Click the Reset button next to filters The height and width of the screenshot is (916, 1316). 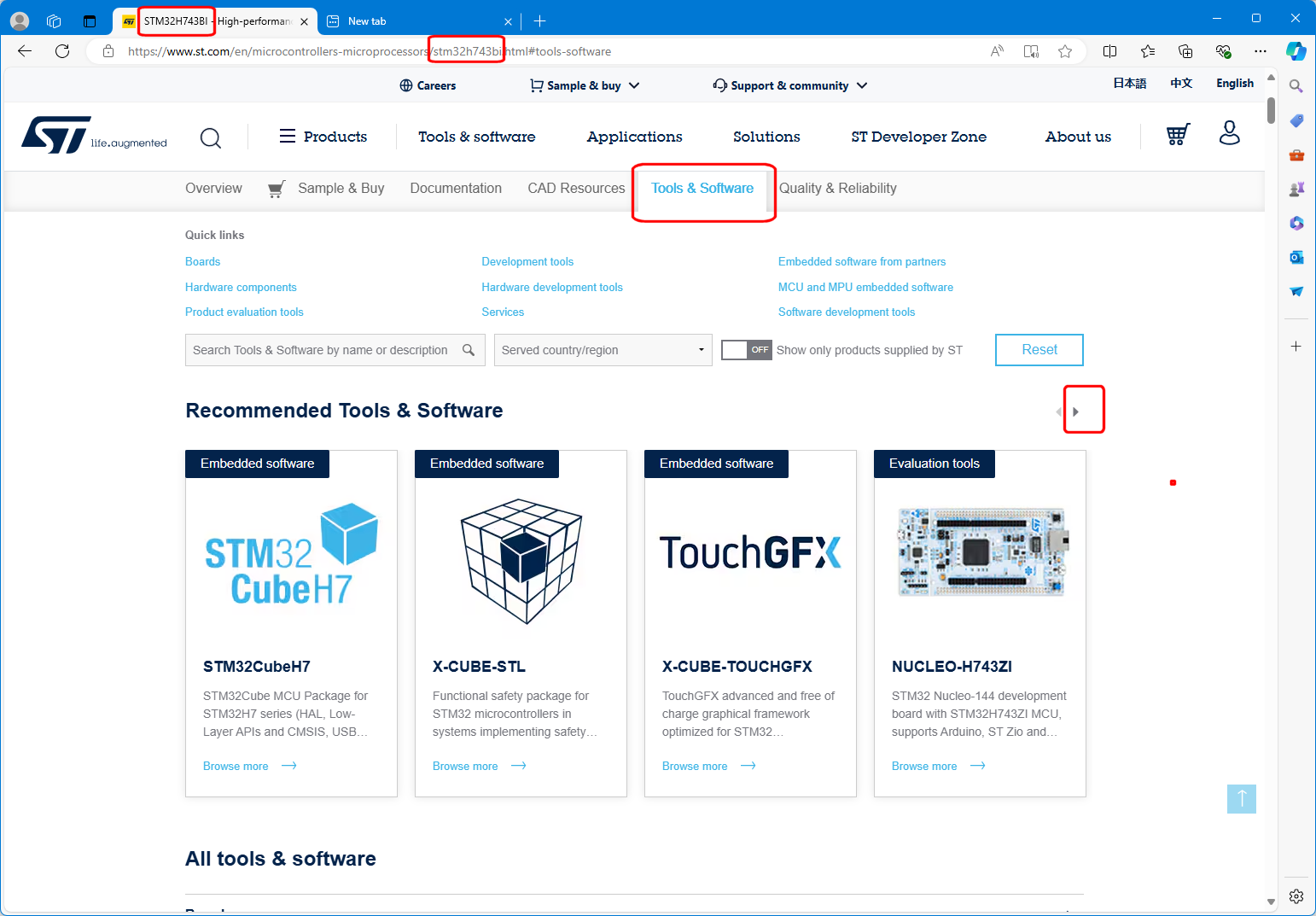coord(1039,350)
